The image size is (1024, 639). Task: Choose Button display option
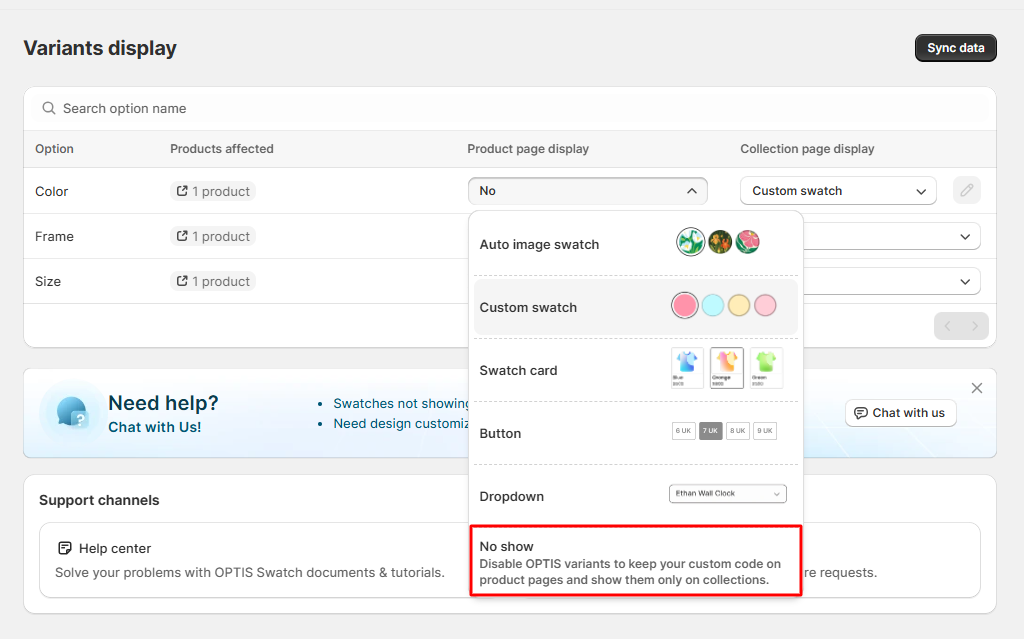tap(635, 433)
